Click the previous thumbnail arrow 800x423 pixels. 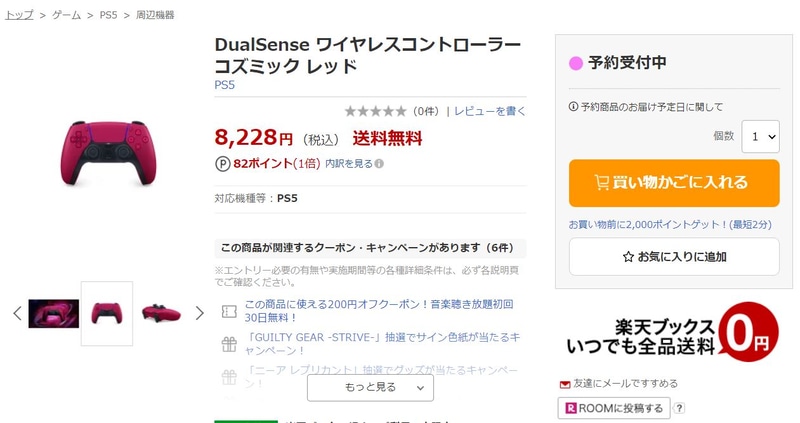point(16,313)
